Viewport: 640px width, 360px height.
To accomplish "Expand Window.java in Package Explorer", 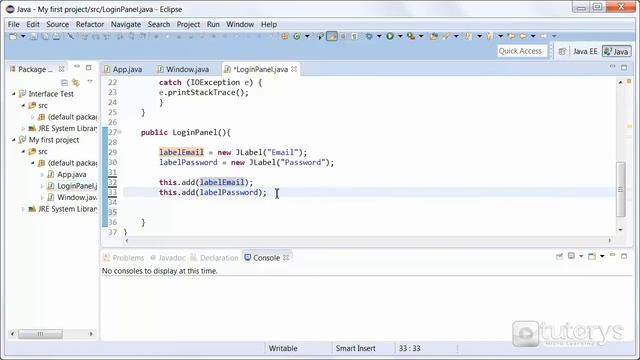I will pos(42,198).
